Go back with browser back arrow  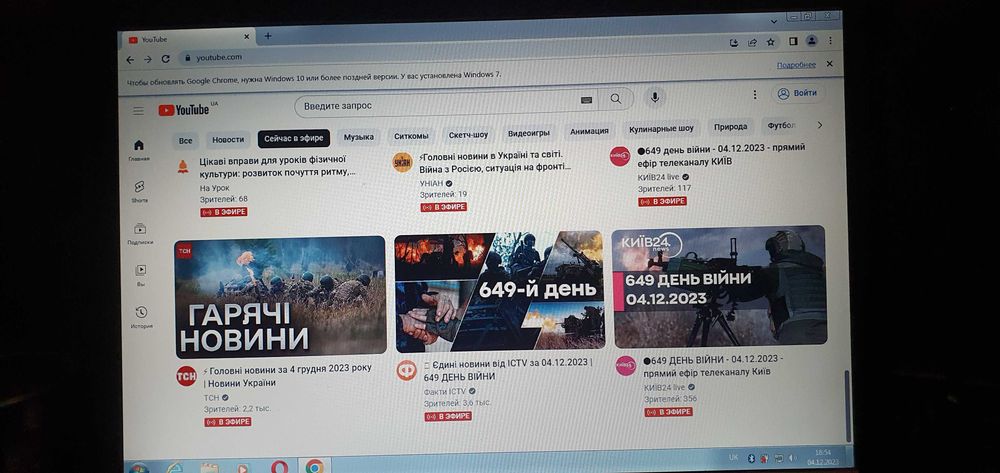130,59
